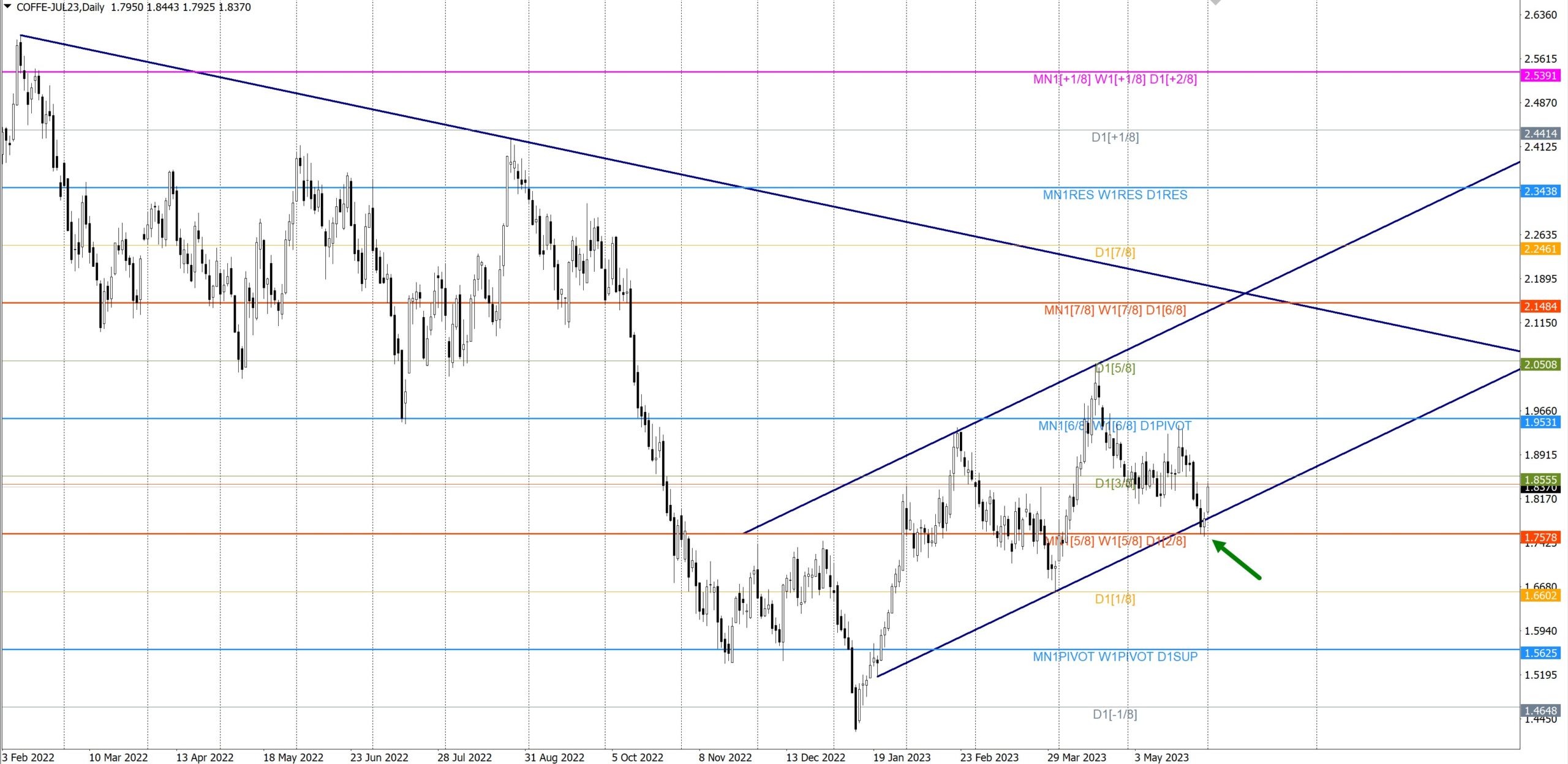This screenshot has width=1568, height=764.
Task: Click the gray chart shift marker at top
Action: tap(1215, 2)
